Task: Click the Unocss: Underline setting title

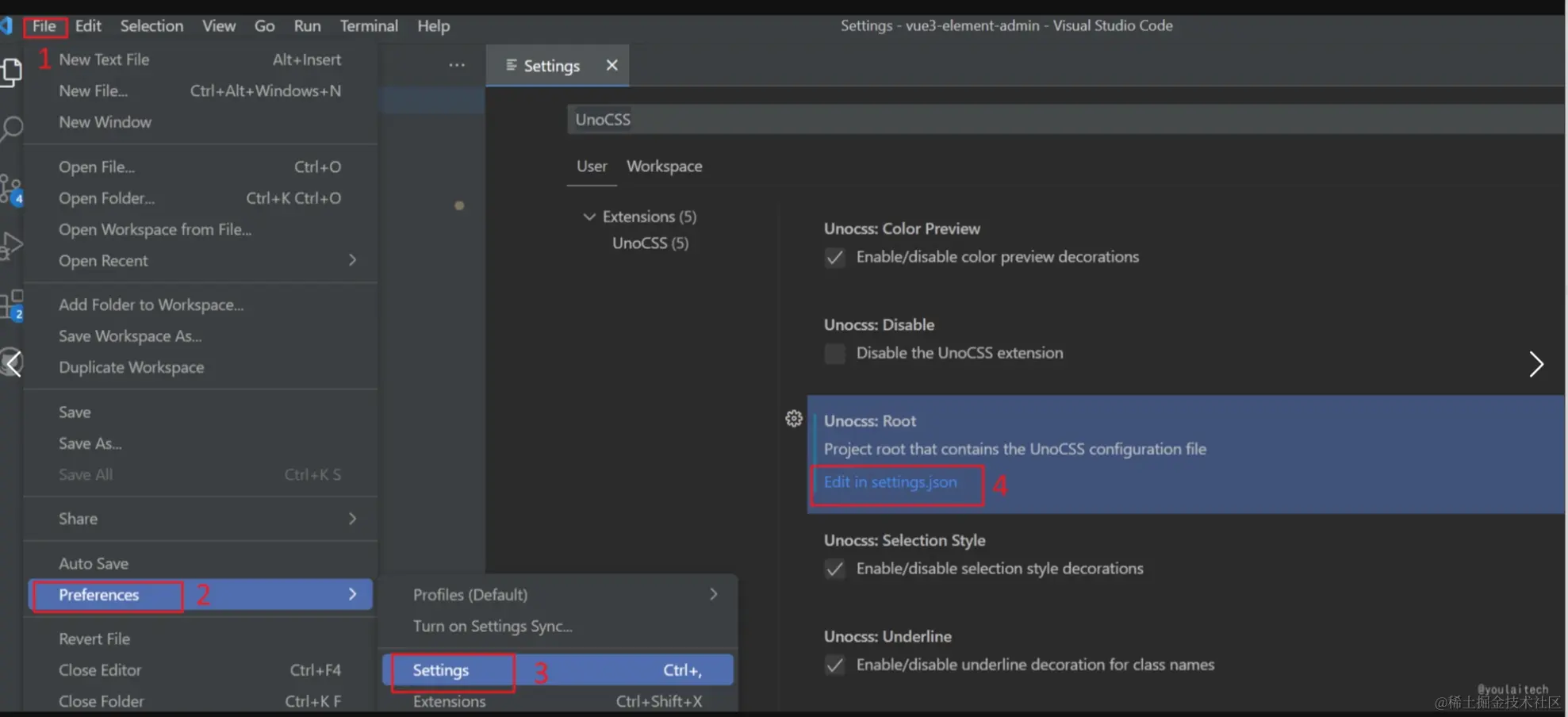Action: pos(888,637)
